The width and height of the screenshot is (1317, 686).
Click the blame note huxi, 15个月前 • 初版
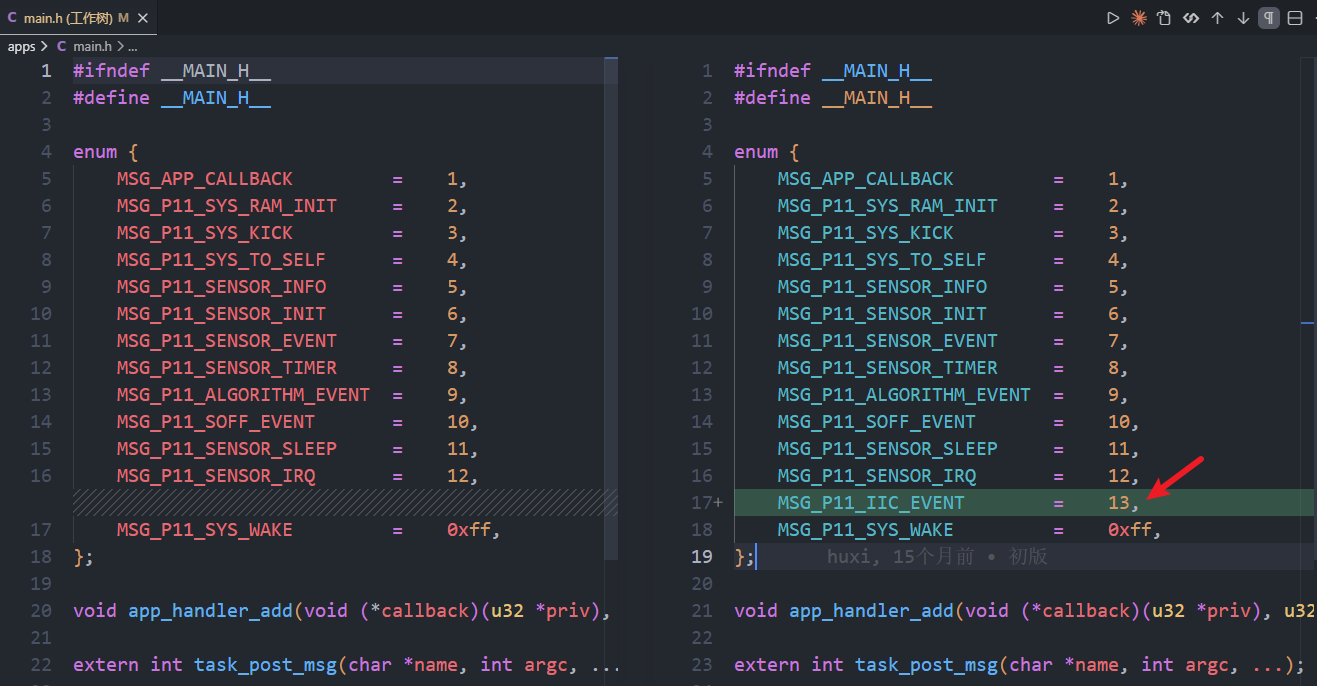tap(937, 556)
